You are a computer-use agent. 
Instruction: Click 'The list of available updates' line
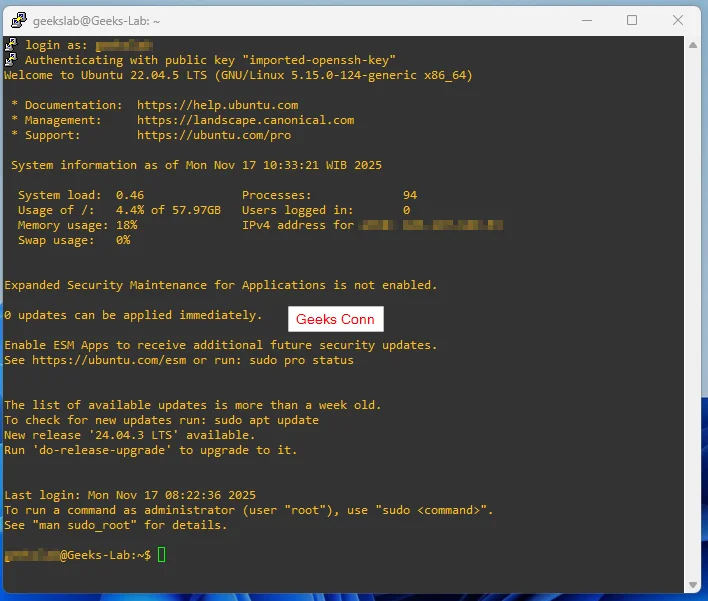pos(193,405)
